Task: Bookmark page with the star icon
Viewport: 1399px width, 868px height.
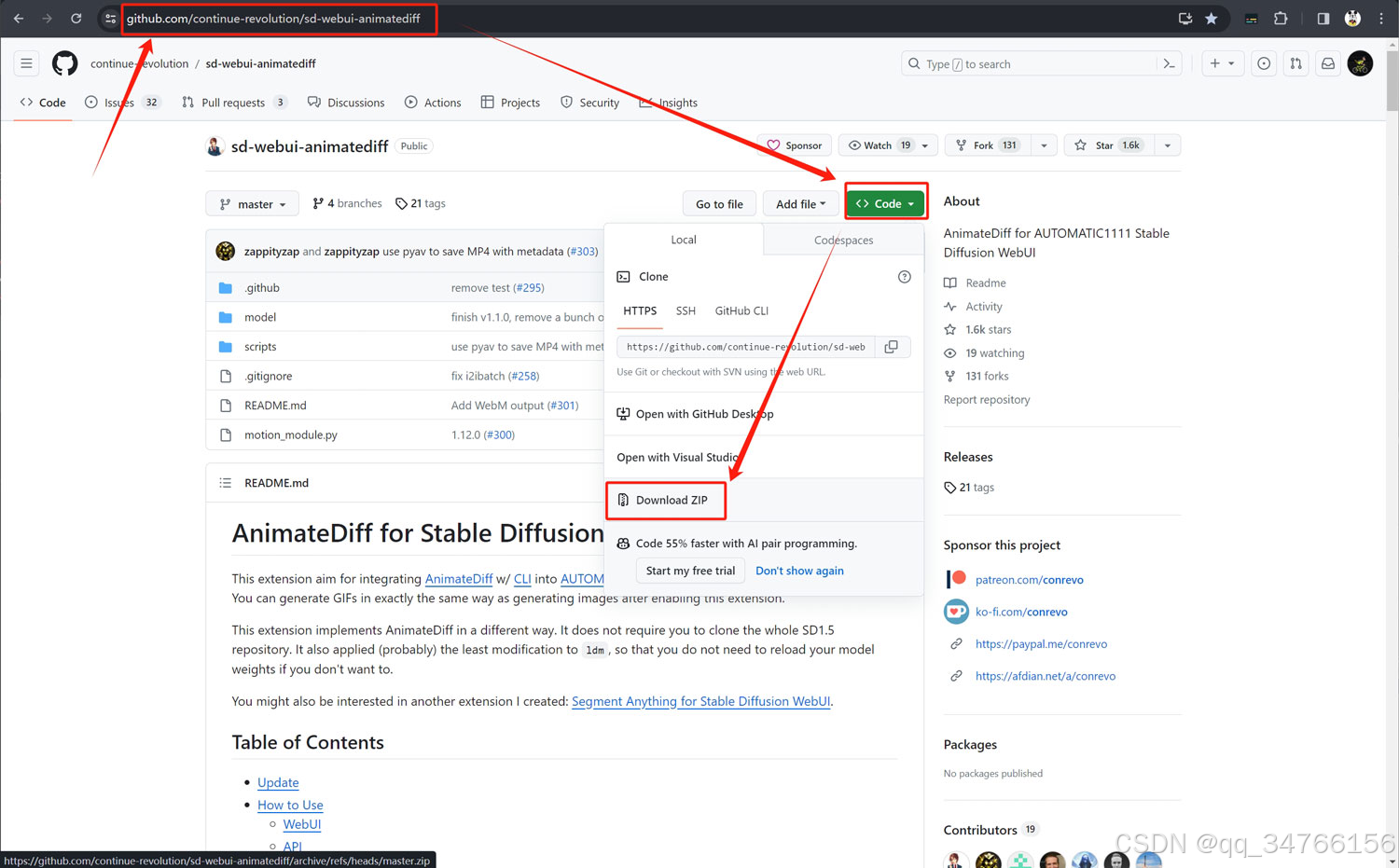Action: pyautogui.click(x=1211, y=19)
